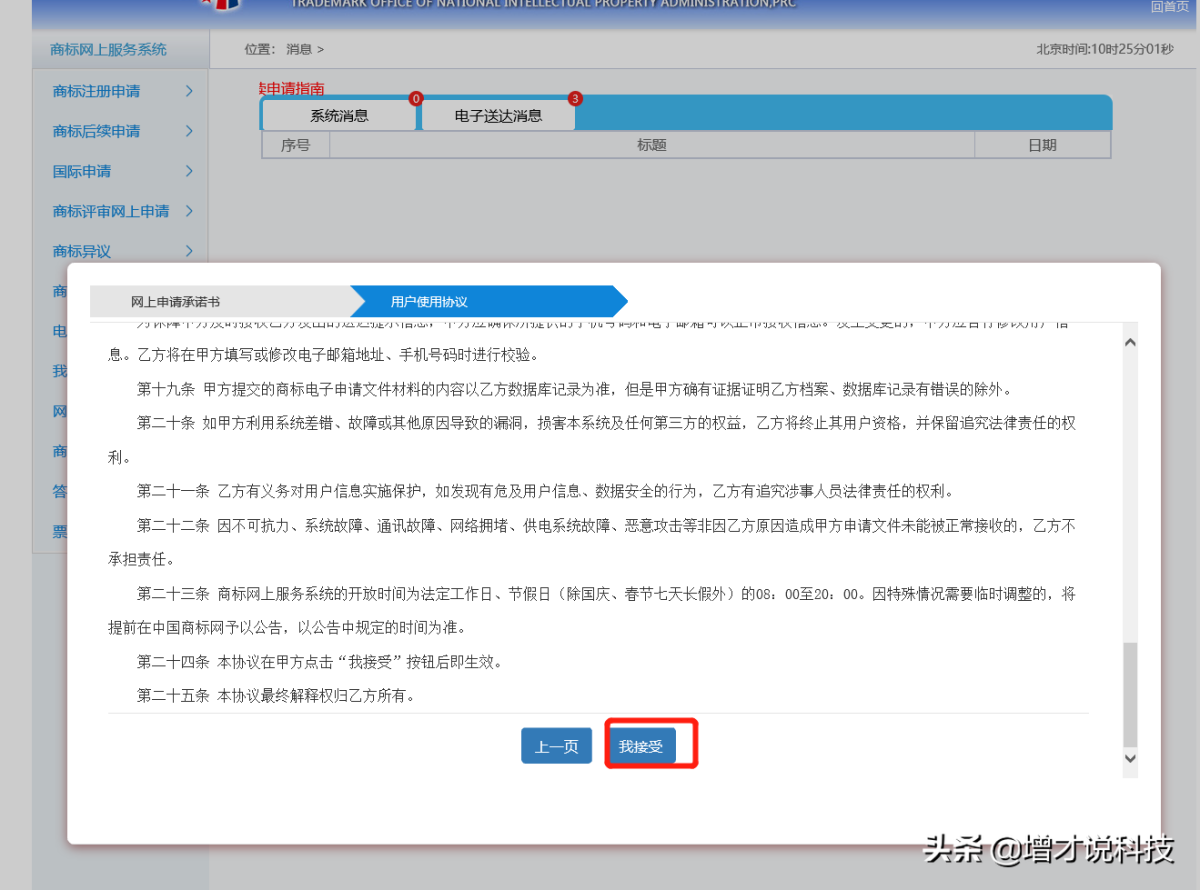This screenshot has width=1200, height=890.
Task: Click the 我接受 button
Action: coord(641,746)
